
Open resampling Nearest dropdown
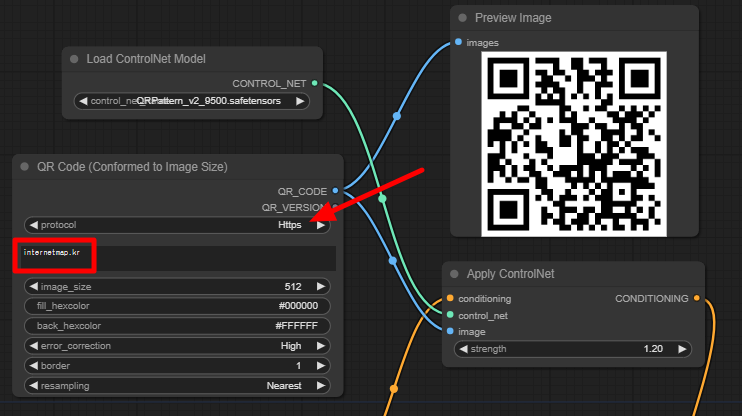tap(177, 386)
